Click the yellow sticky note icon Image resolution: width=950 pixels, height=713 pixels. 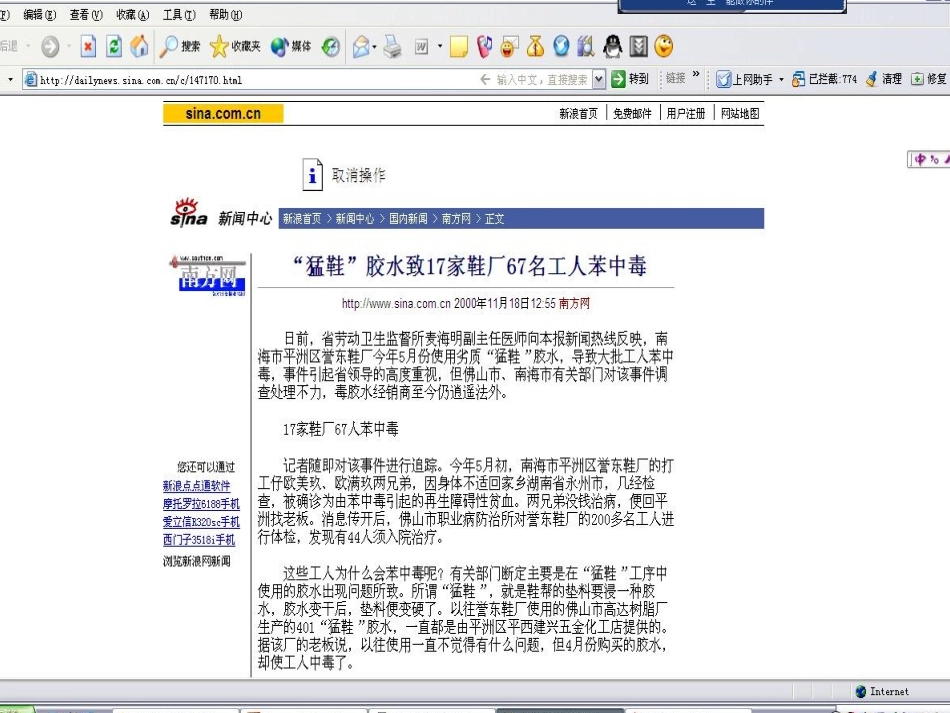(459, 47)
